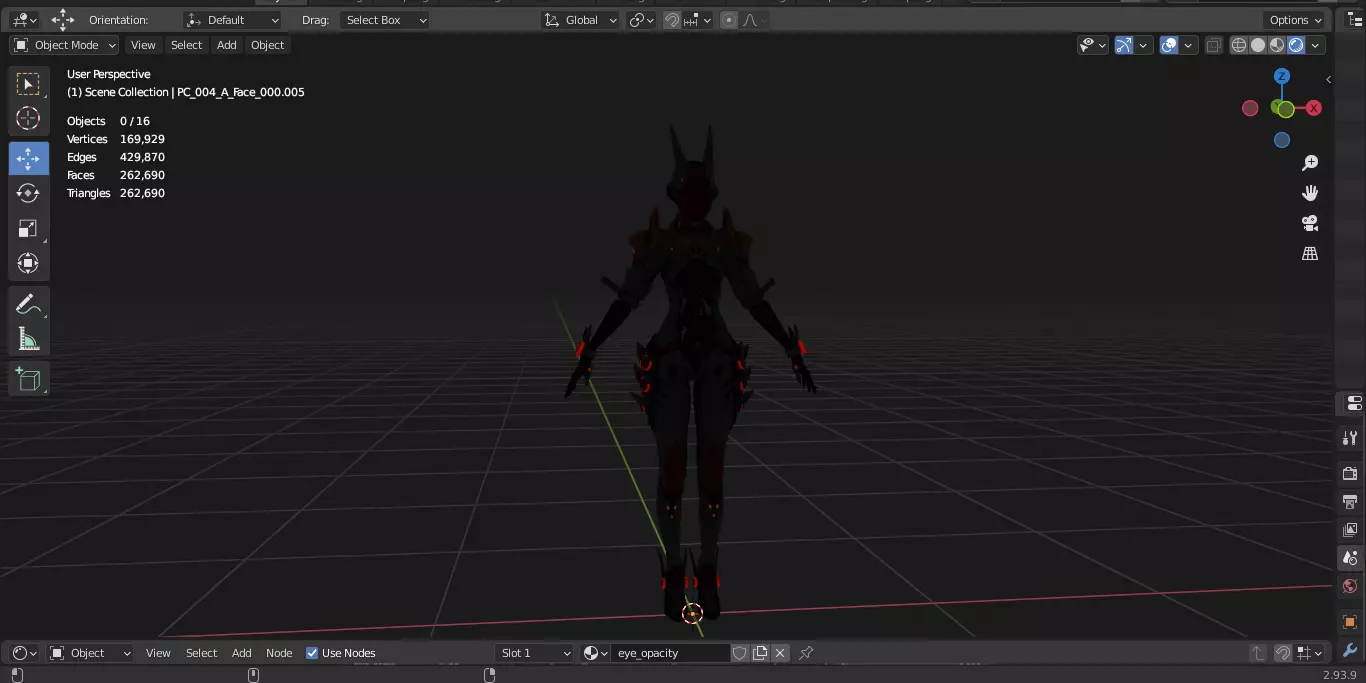Toggle snapping magnet in viewport header
1366x683 pixels.
point(672,20)
